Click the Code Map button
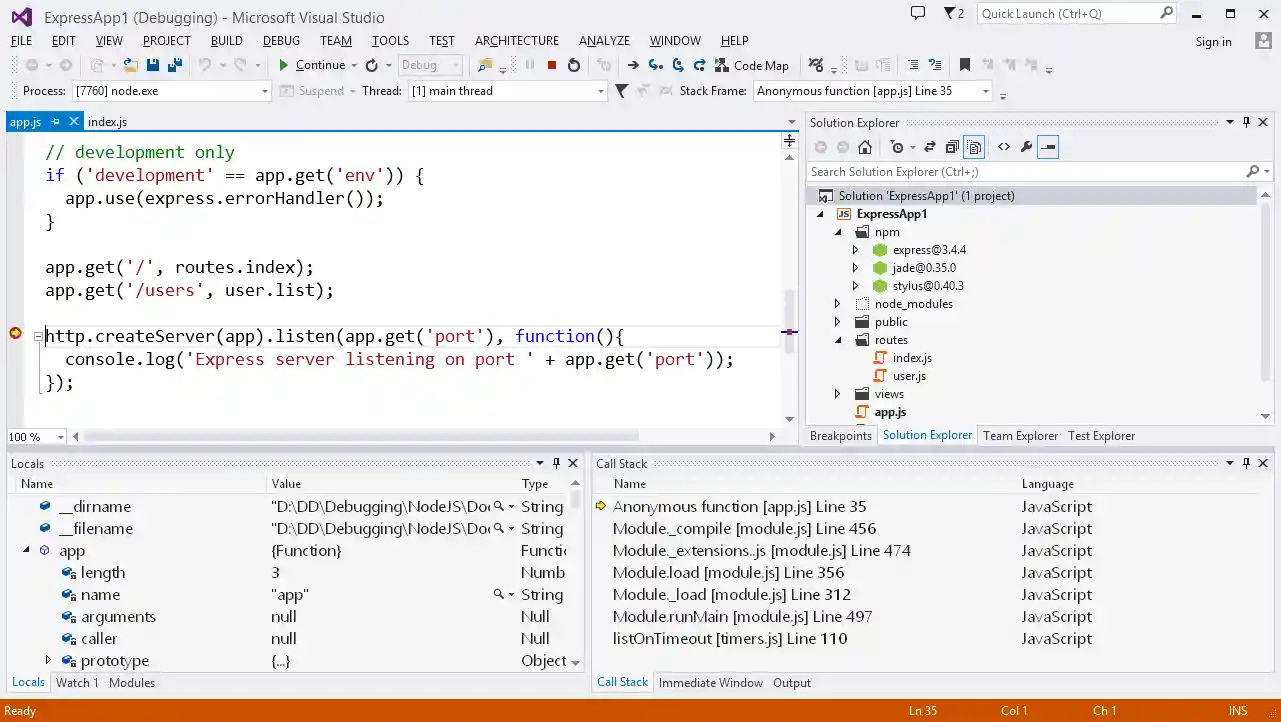 (752, 65)
